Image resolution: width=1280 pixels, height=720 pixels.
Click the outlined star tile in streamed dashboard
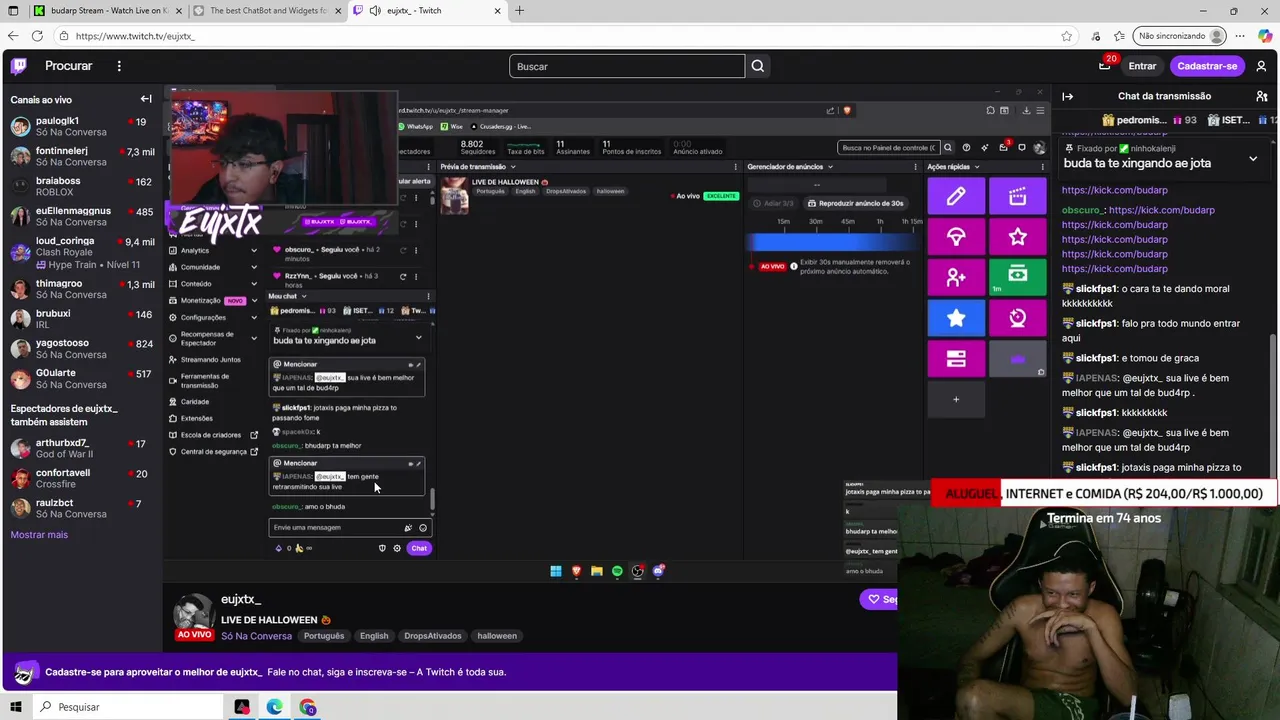coord(1017,237)
